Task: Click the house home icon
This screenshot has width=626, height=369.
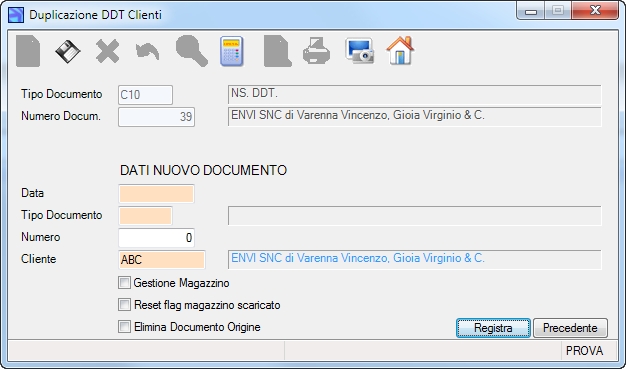Action: point(400,50)
